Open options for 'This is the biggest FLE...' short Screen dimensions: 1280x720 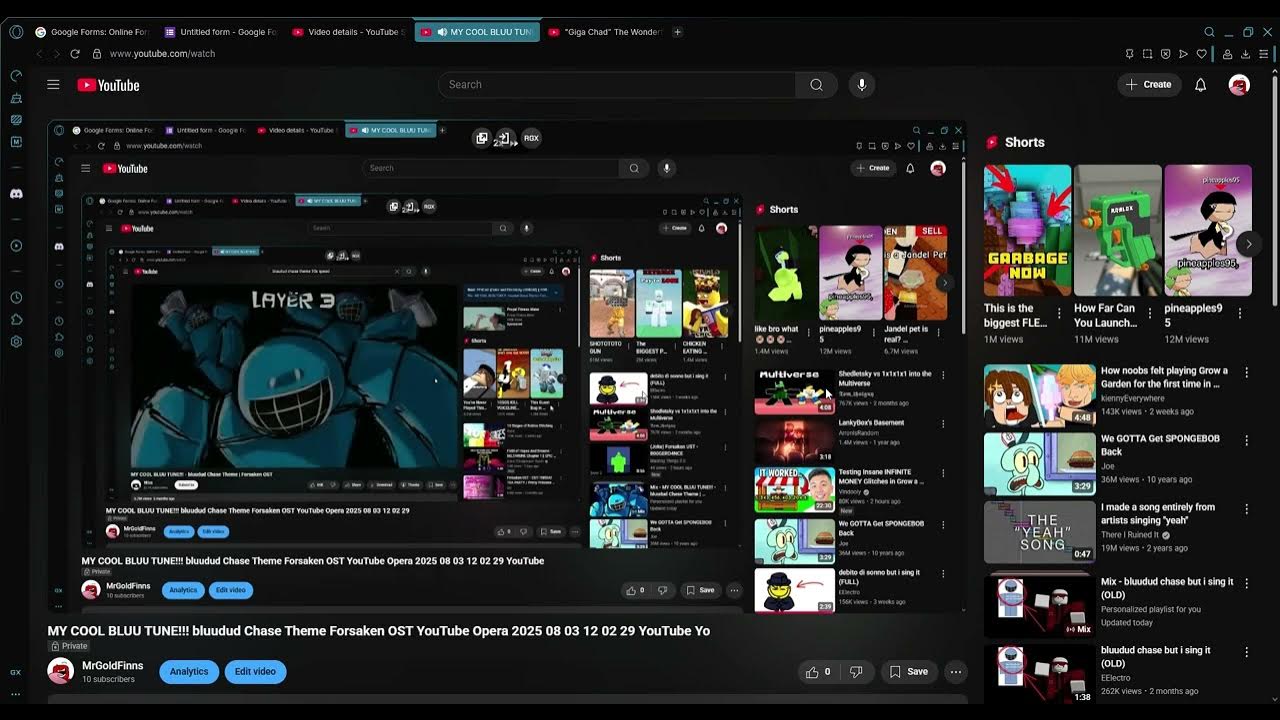click(1059, 313)
